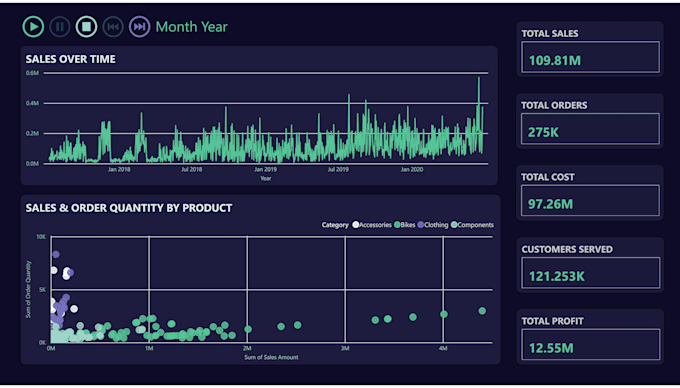Skip forward to next month

140,27
